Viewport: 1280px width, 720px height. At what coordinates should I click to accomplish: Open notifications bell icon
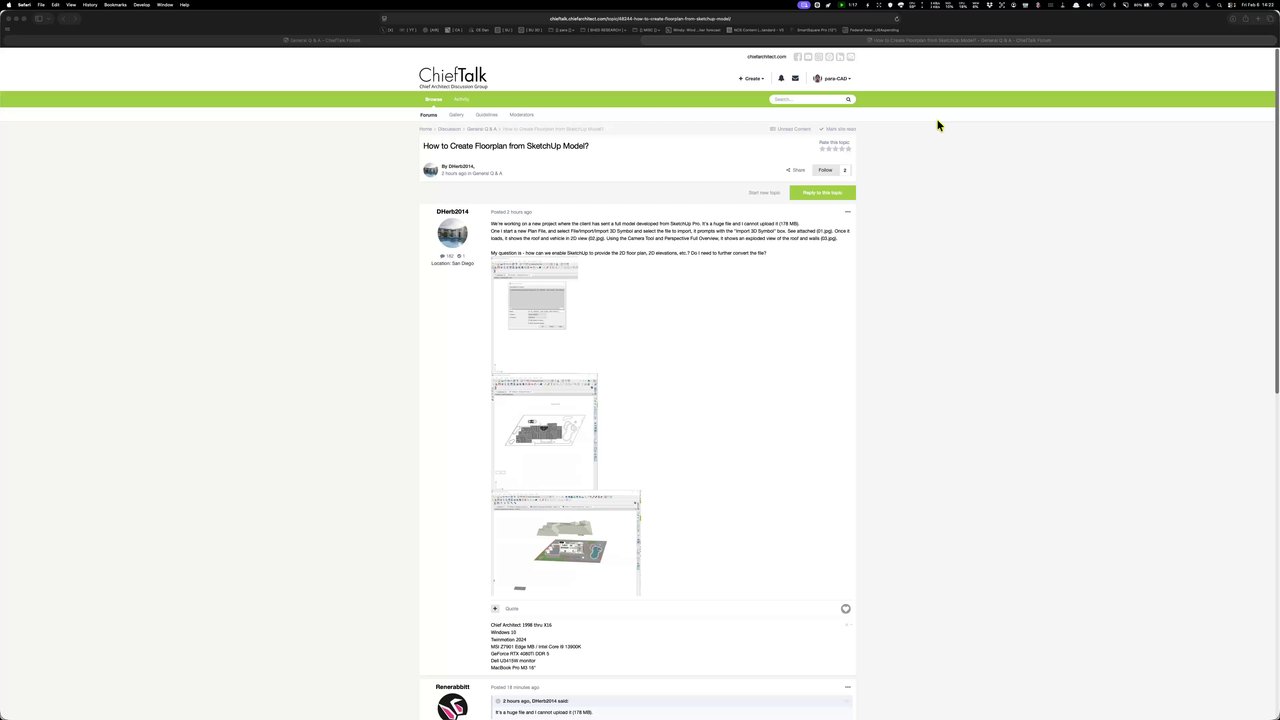781,78
